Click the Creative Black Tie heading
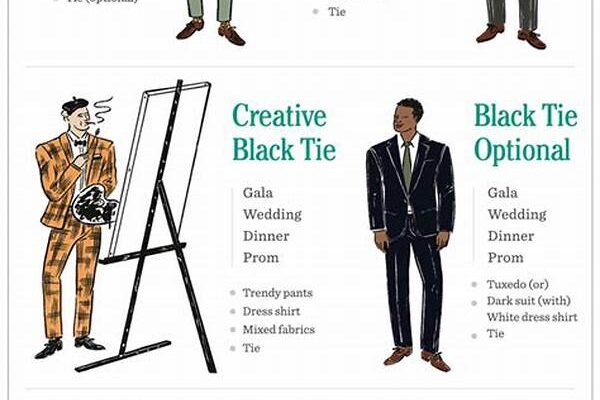The height and width of the screenshot is (400, 600). point(284,132)
